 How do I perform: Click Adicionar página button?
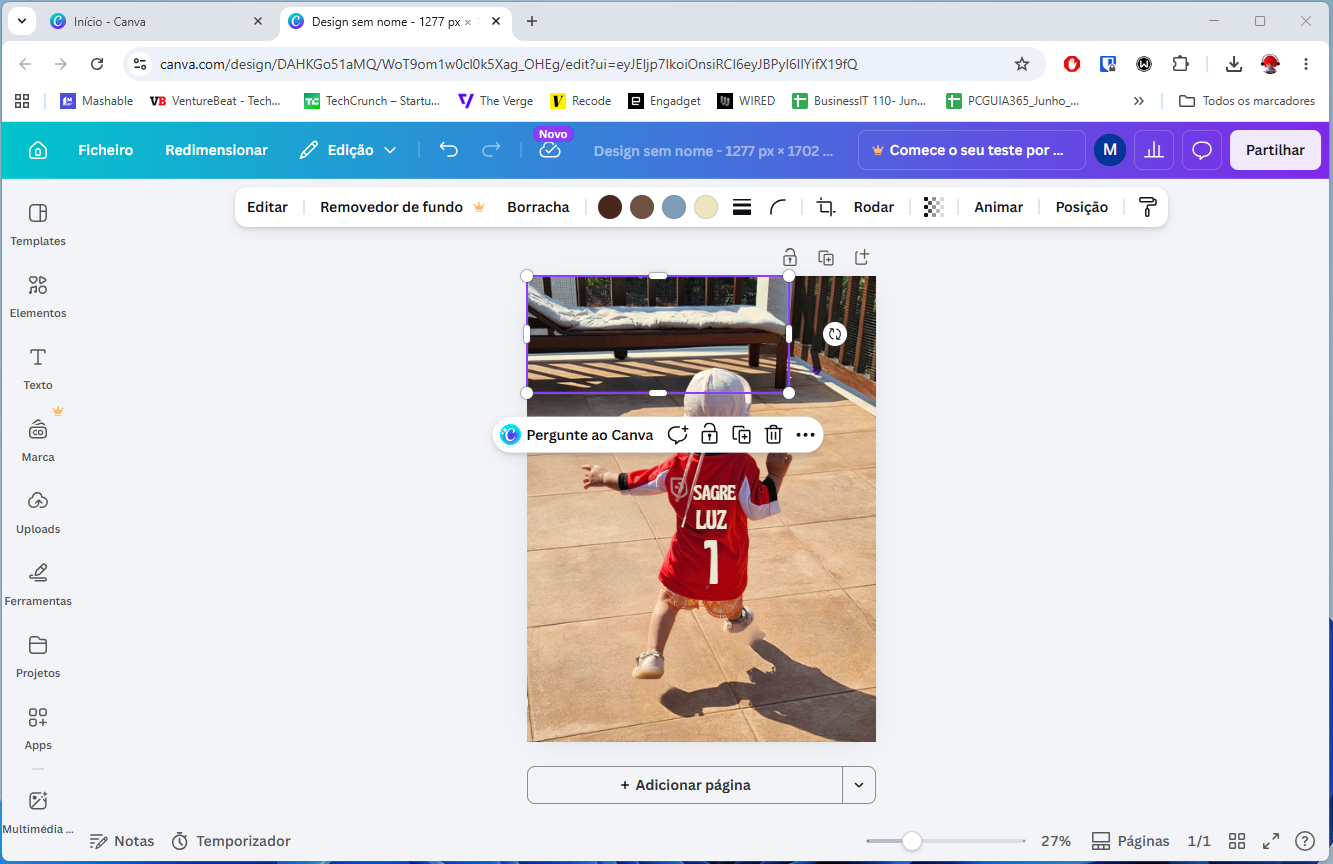pos(685,785)
